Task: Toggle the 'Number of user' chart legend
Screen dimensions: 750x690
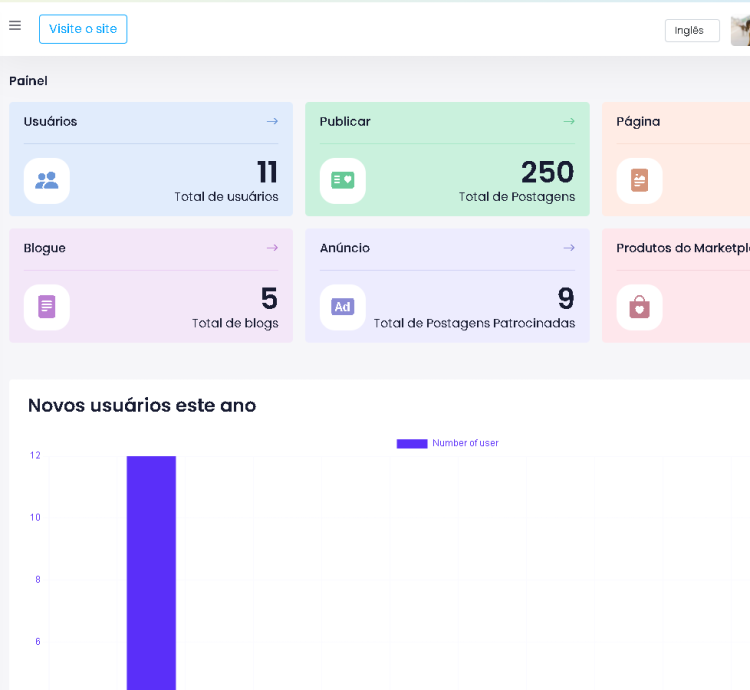Action: [447, 443]
